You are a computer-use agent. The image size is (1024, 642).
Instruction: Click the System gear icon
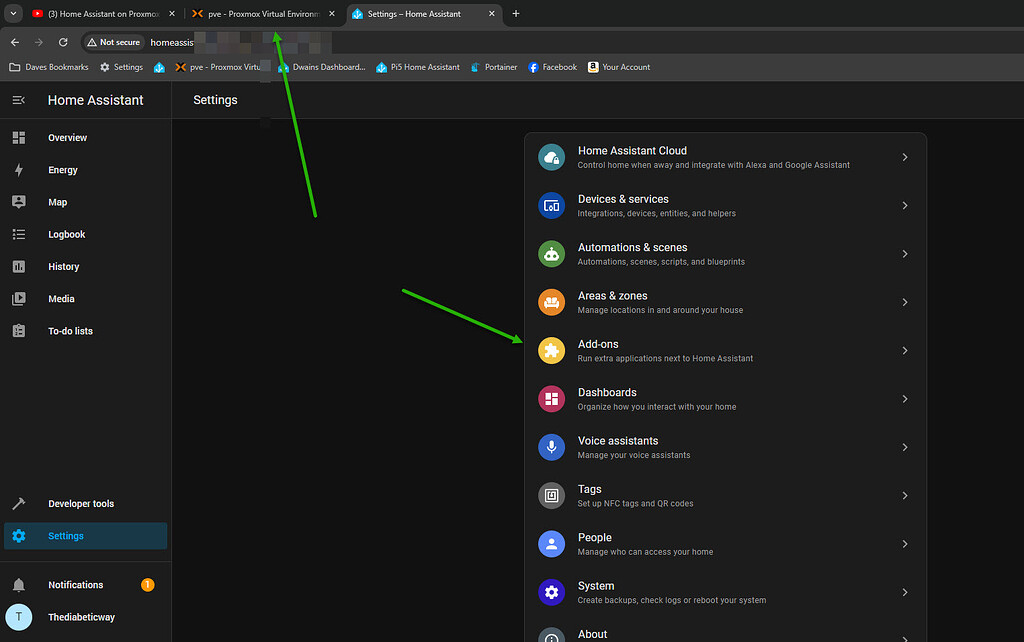tap(551, 592)
